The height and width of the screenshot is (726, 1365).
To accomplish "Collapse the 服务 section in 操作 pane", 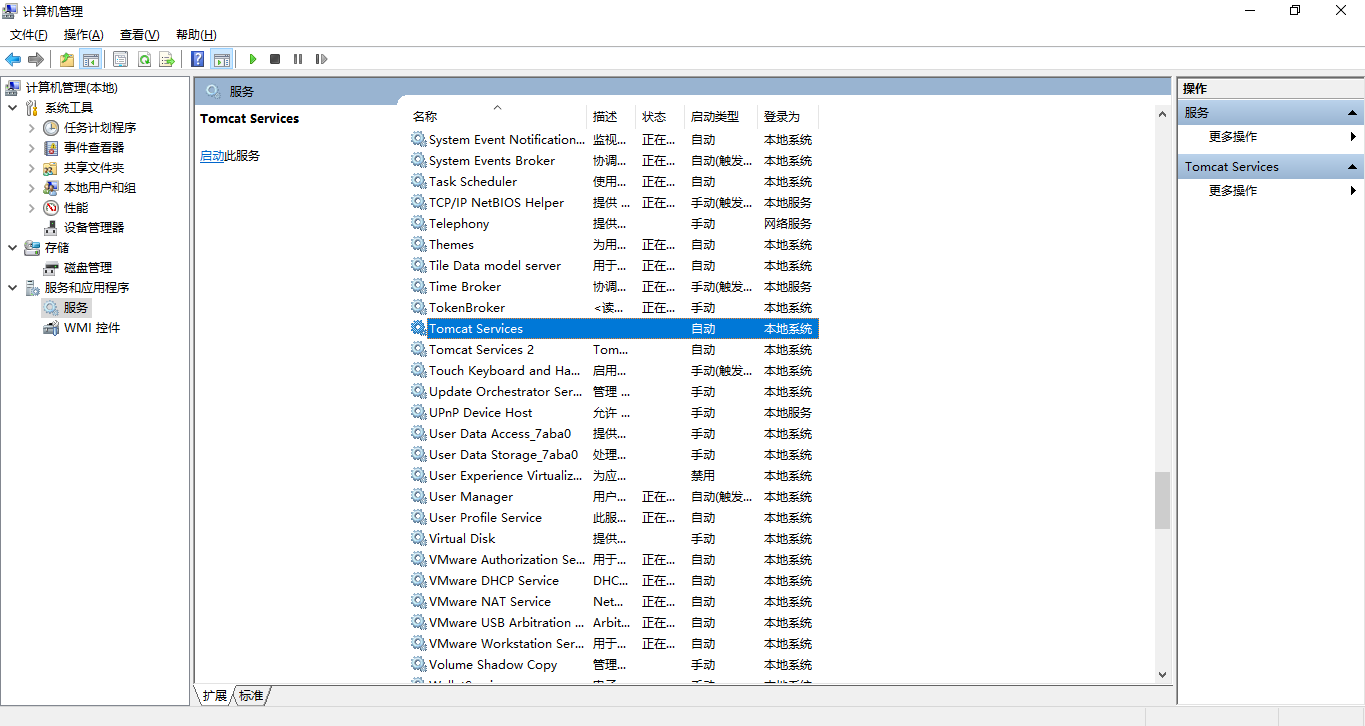I will pyautogui.click(x=1353, y=113).
